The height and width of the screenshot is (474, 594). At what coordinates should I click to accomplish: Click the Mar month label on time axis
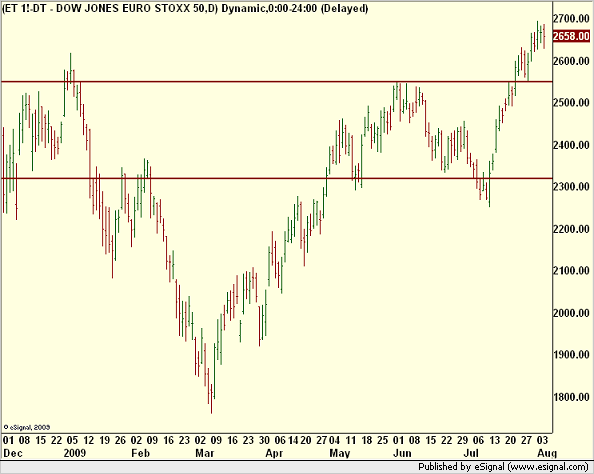point(205,453)
